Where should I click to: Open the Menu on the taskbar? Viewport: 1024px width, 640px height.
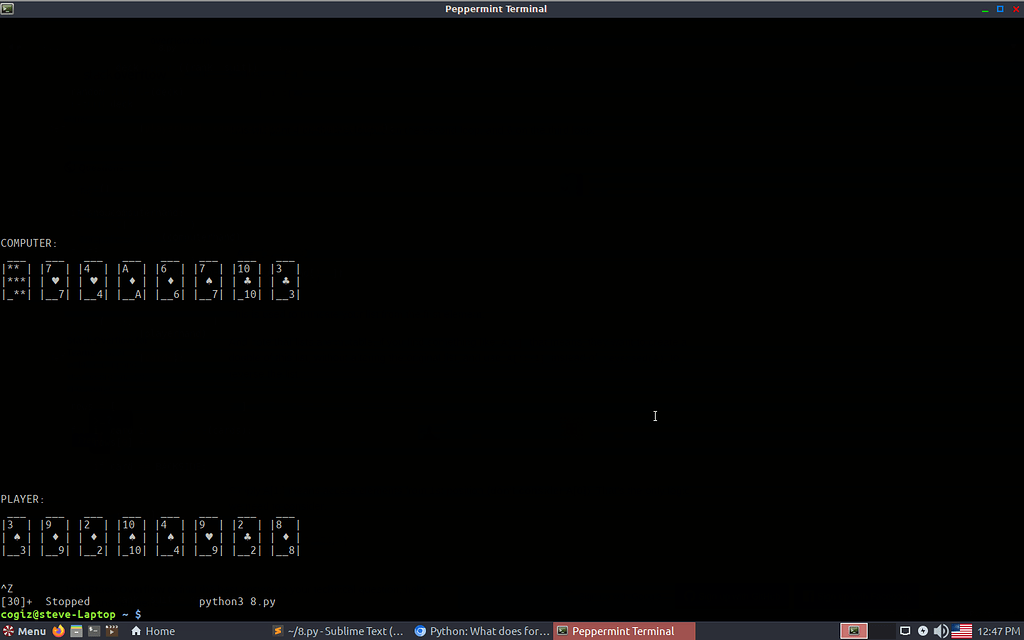(30, 631)
